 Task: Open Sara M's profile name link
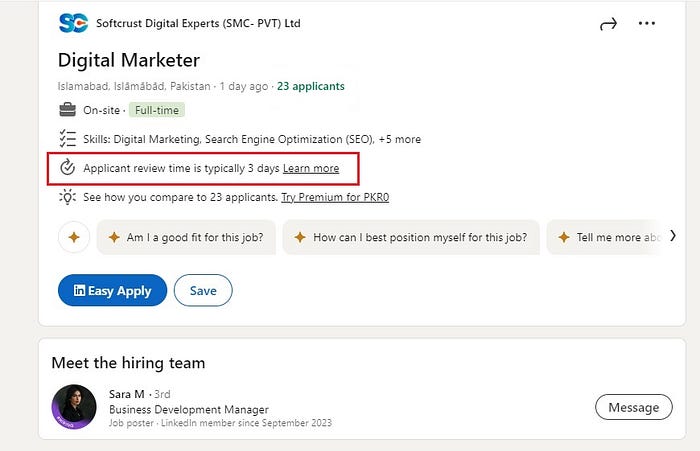(127, 394)
